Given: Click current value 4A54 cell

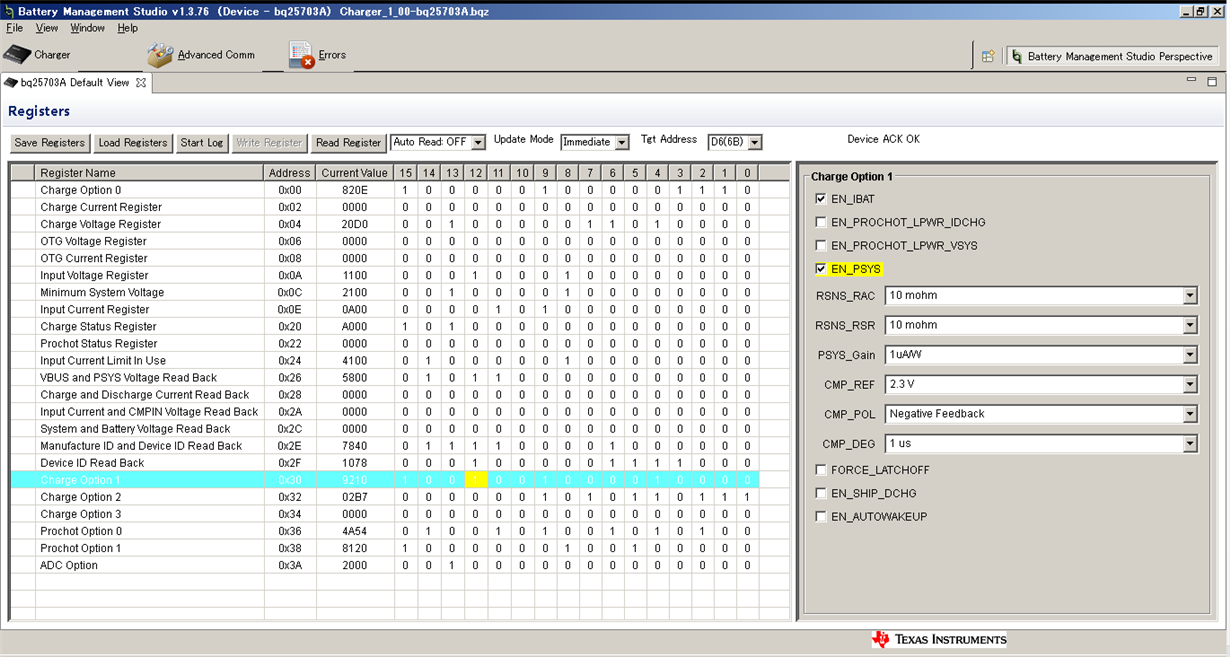Looking at the screenshot, I should (354, 531).
